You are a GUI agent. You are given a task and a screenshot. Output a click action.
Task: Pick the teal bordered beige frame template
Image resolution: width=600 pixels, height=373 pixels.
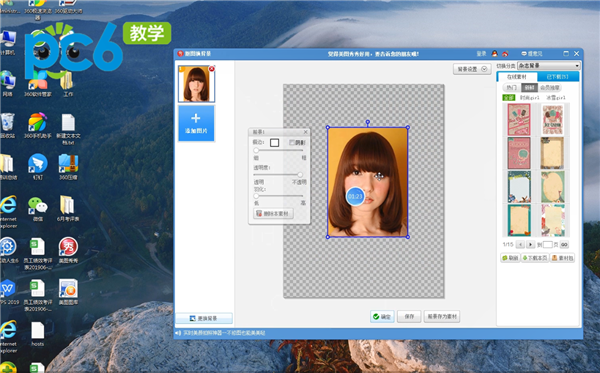coord(519,220)
